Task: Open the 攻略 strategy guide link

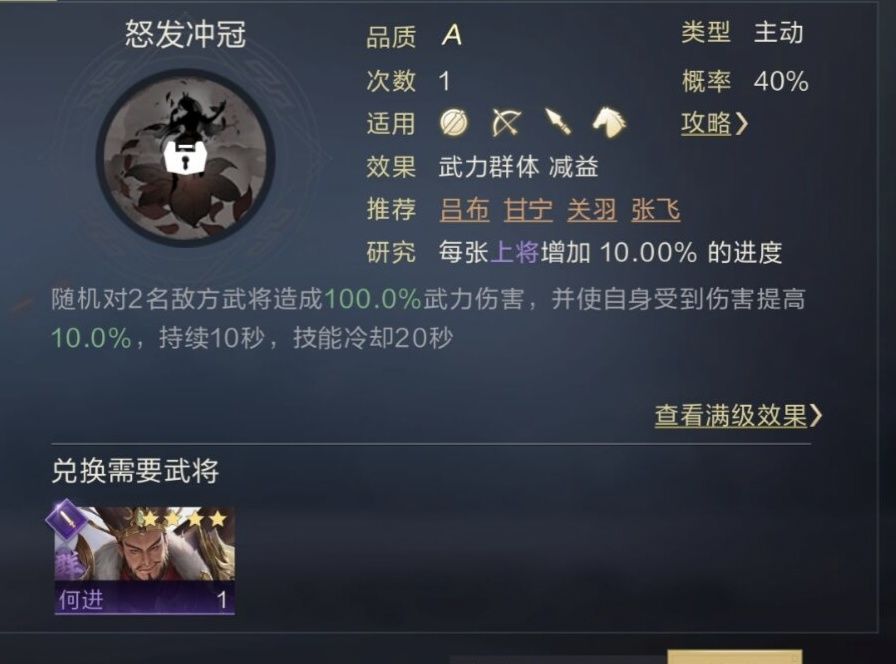Action: 706,123
